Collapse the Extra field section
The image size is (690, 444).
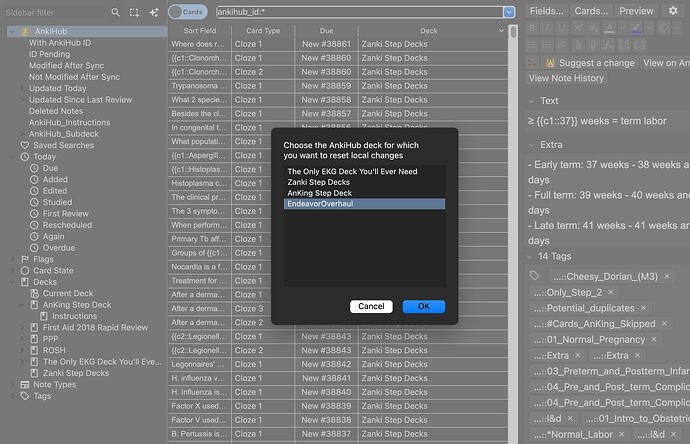(532, 145)
